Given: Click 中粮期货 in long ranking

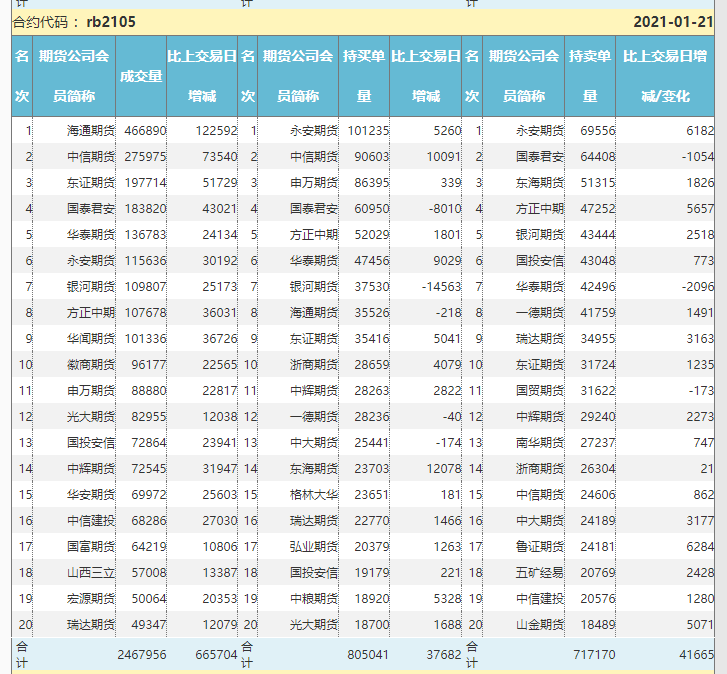Looking at the screenshot, I should pos(314,598).
